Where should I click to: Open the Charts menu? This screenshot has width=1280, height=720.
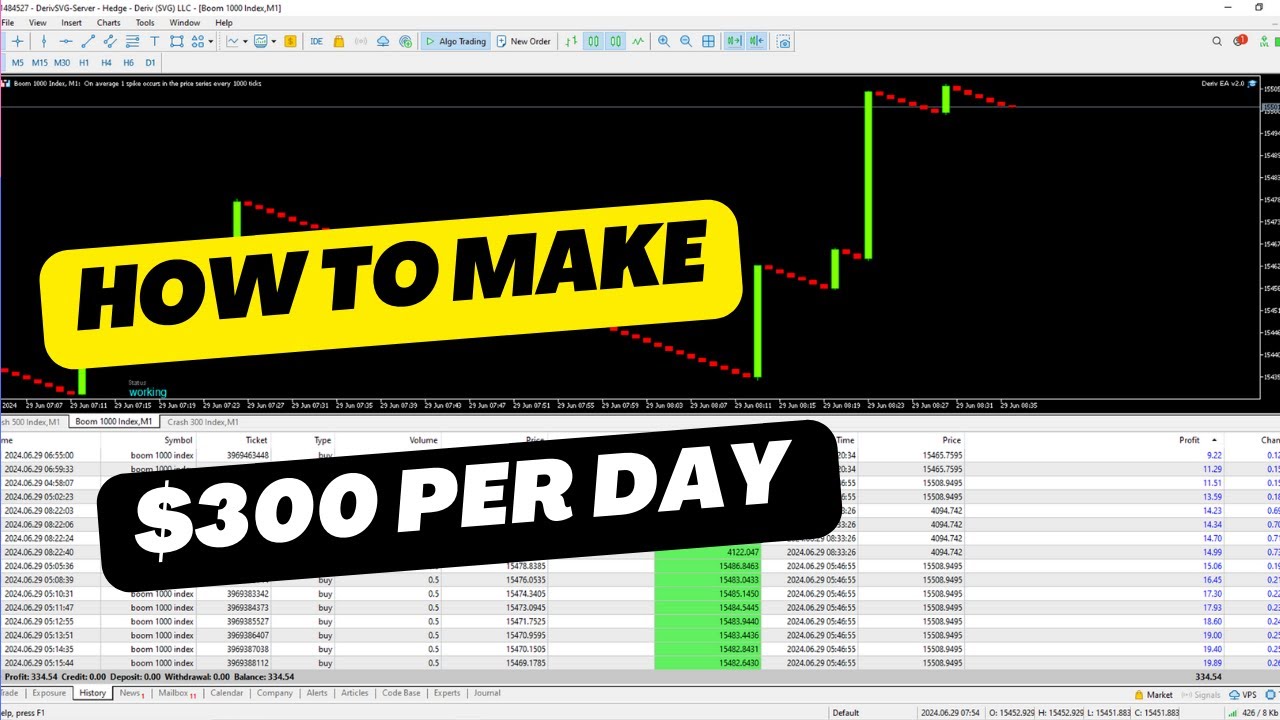108,22
